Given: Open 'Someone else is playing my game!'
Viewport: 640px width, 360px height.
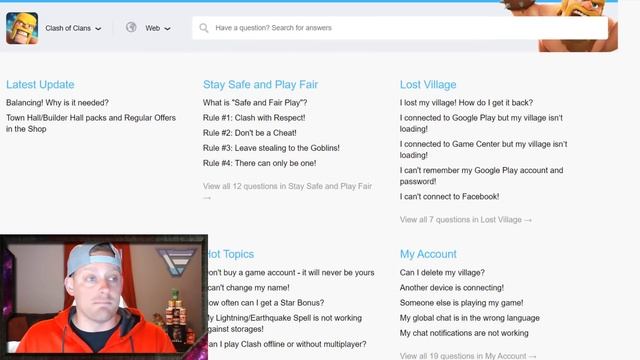Looking at the screenshot, I should click(461, 303).
